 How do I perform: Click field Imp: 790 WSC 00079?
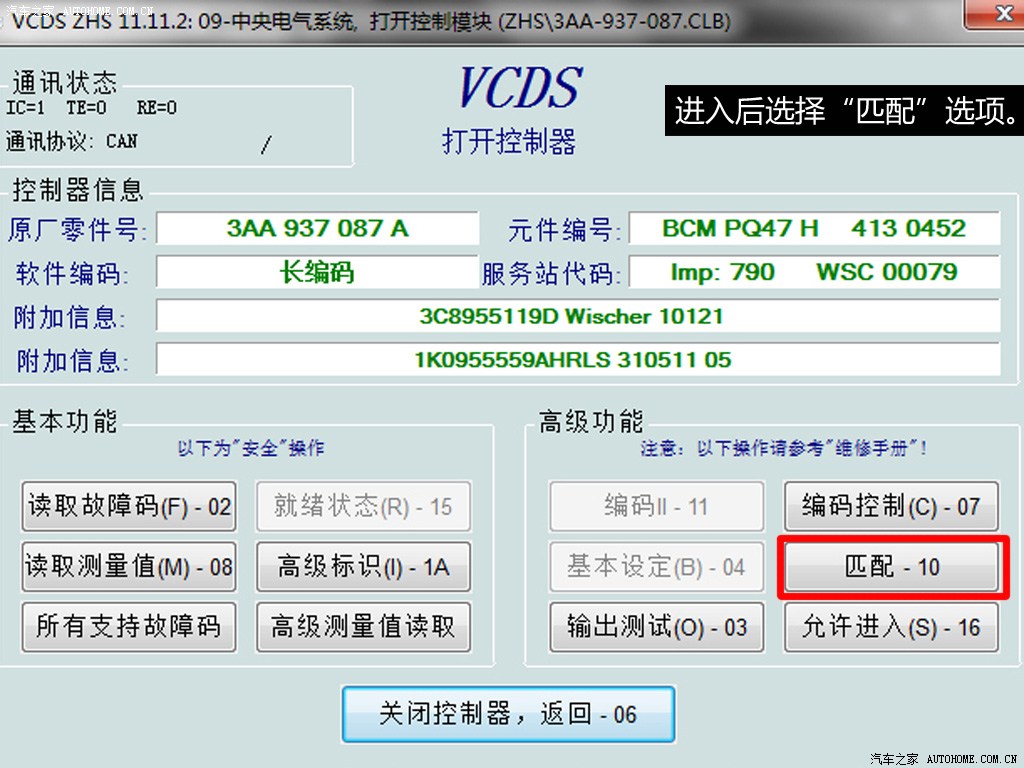pos(814,272)
